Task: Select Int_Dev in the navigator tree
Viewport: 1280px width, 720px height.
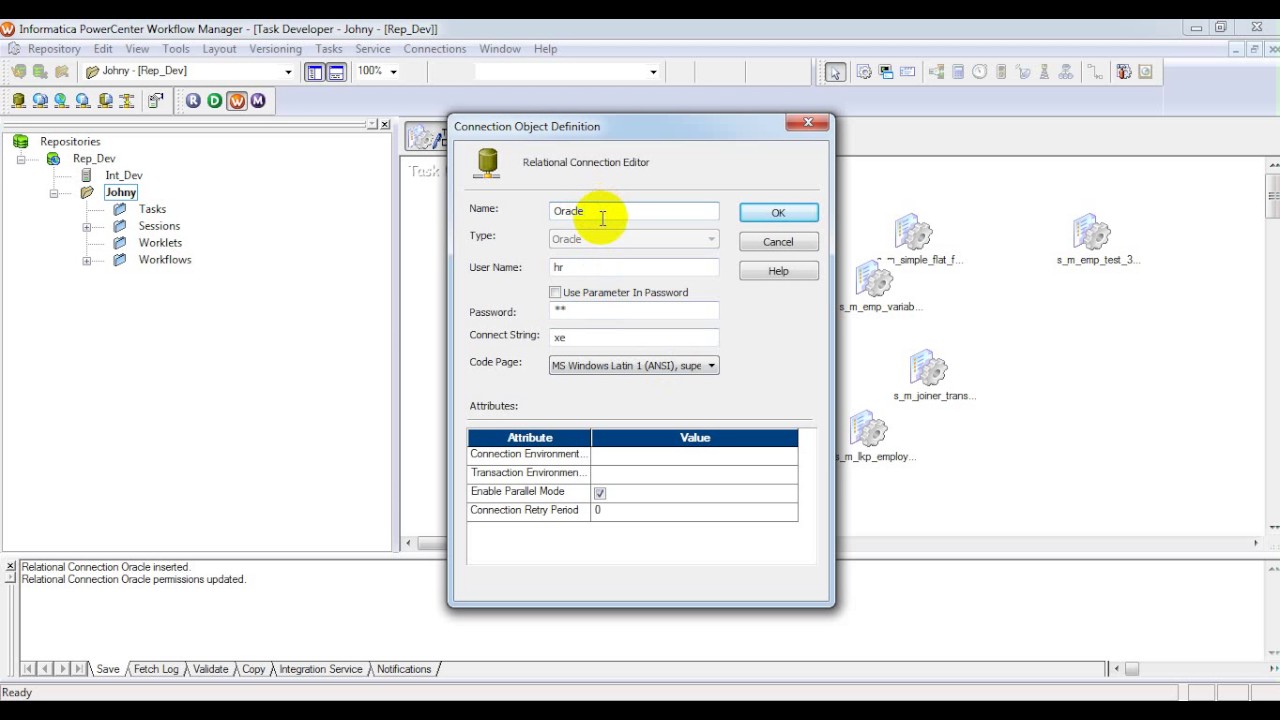Action: (x=124, y=175)
